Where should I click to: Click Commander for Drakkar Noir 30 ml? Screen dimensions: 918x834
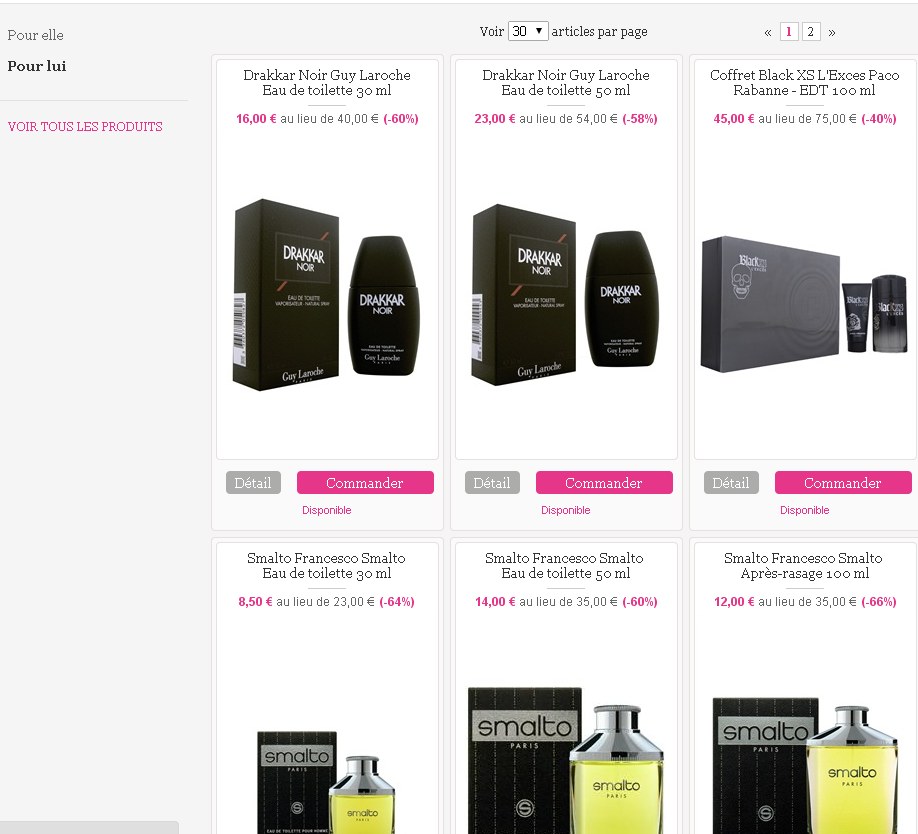(365, 482)
